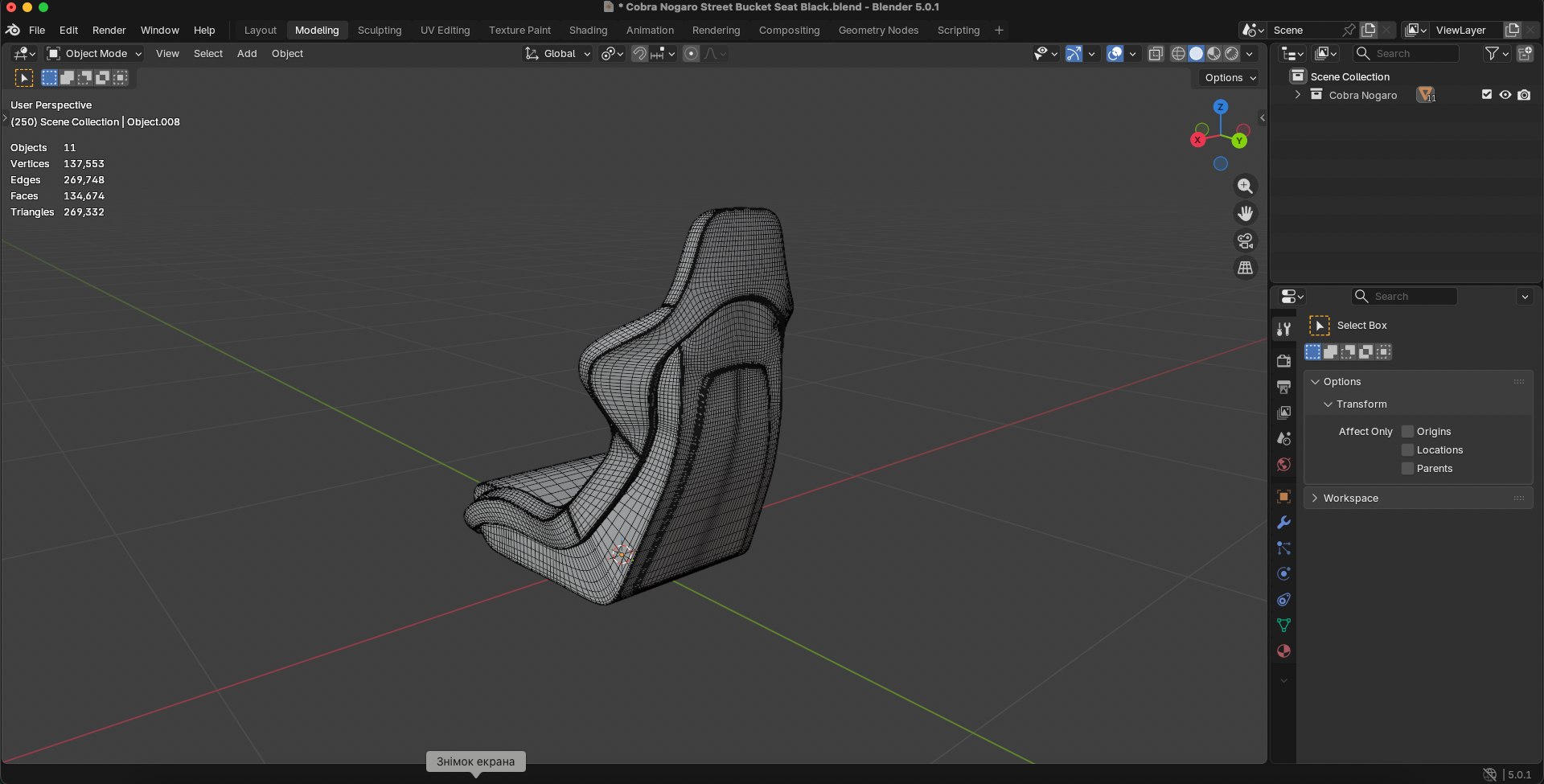Expand the Workspace panel

click(1315, 498)
